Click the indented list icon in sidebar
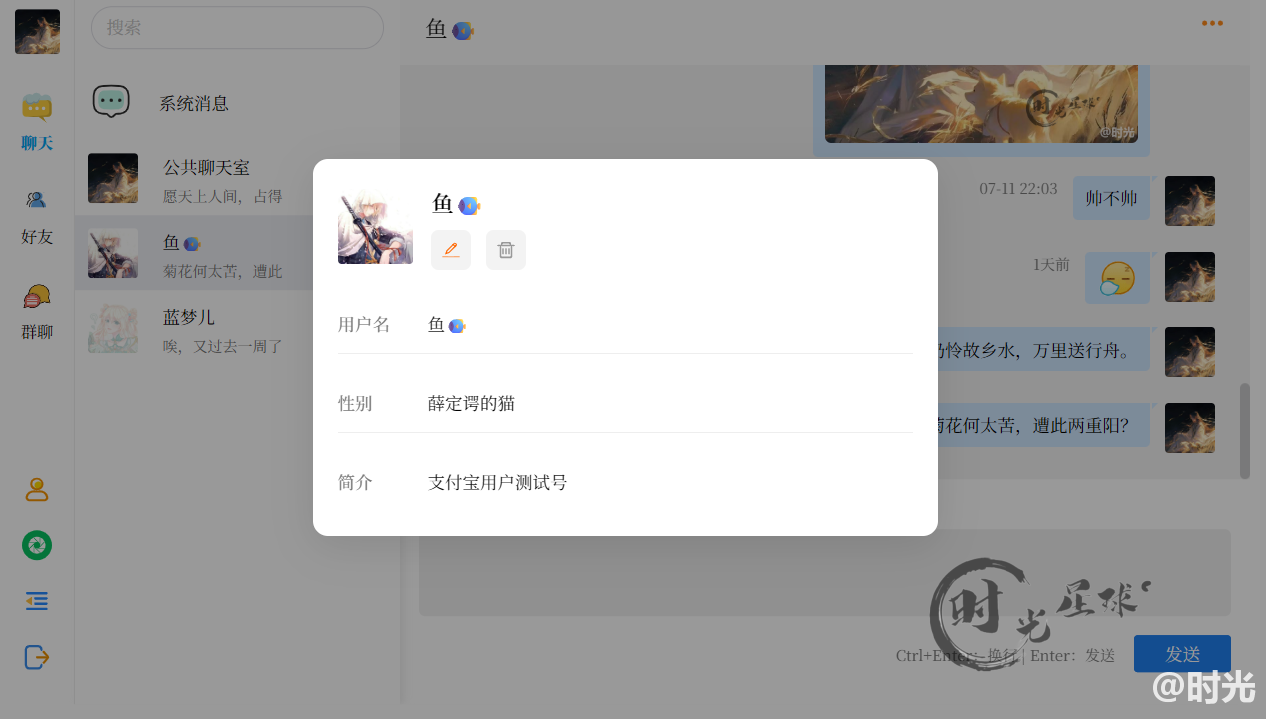 click(36, 601)
